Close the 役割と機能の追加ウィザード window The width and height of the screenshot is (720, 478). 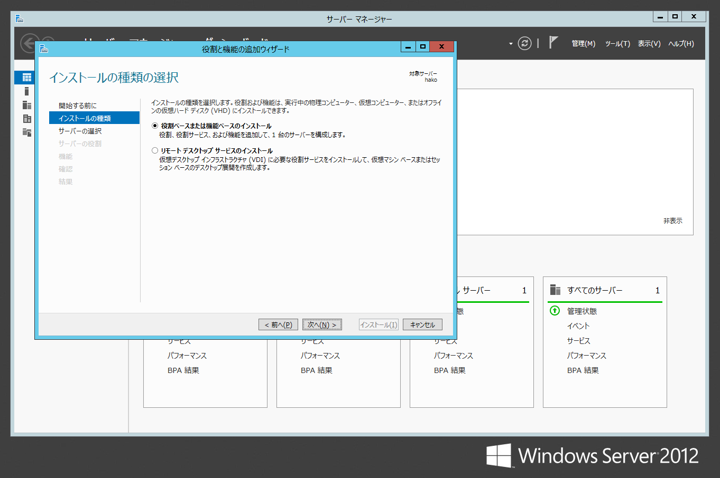pyautogui.click(x=442, y=46)
